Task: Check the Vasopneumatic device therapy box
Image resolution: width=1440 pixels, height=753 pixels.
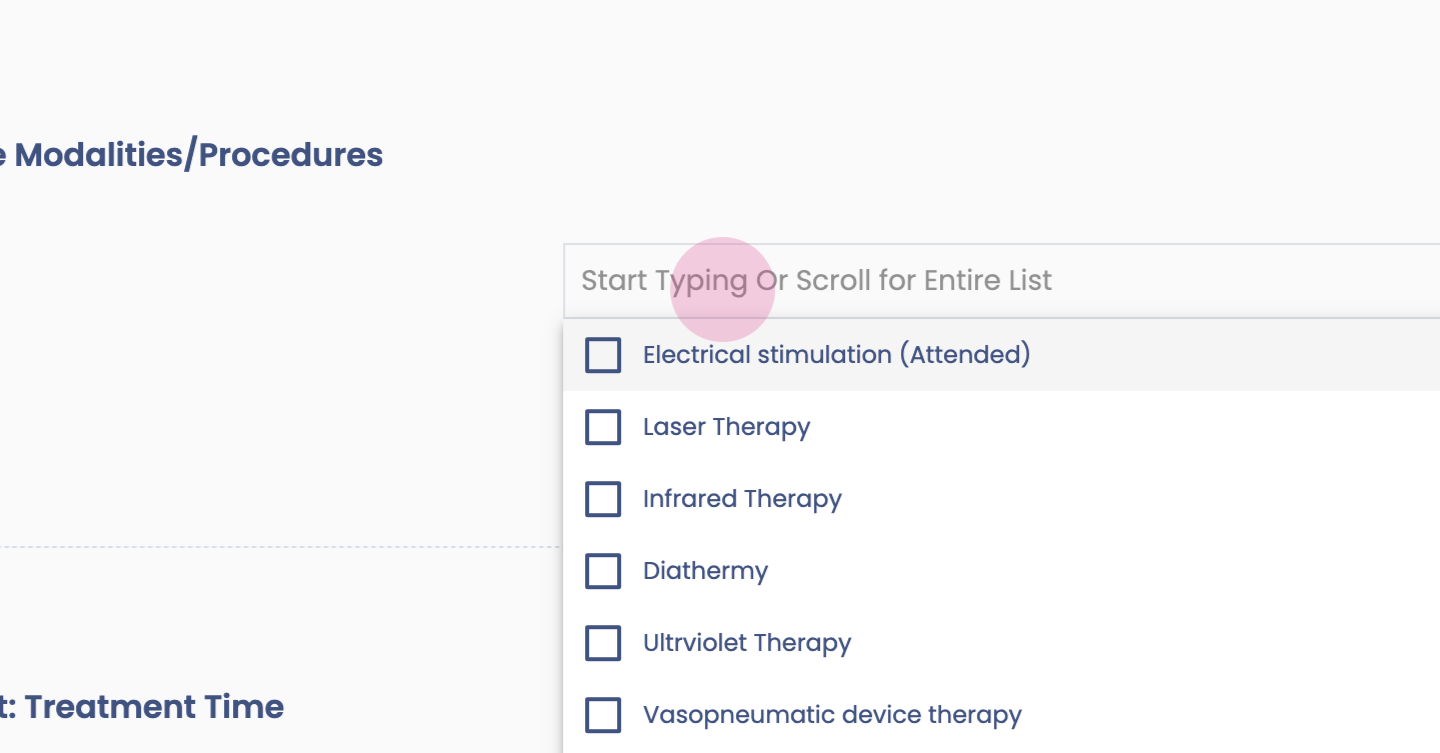Action: [x=603, y=715]
